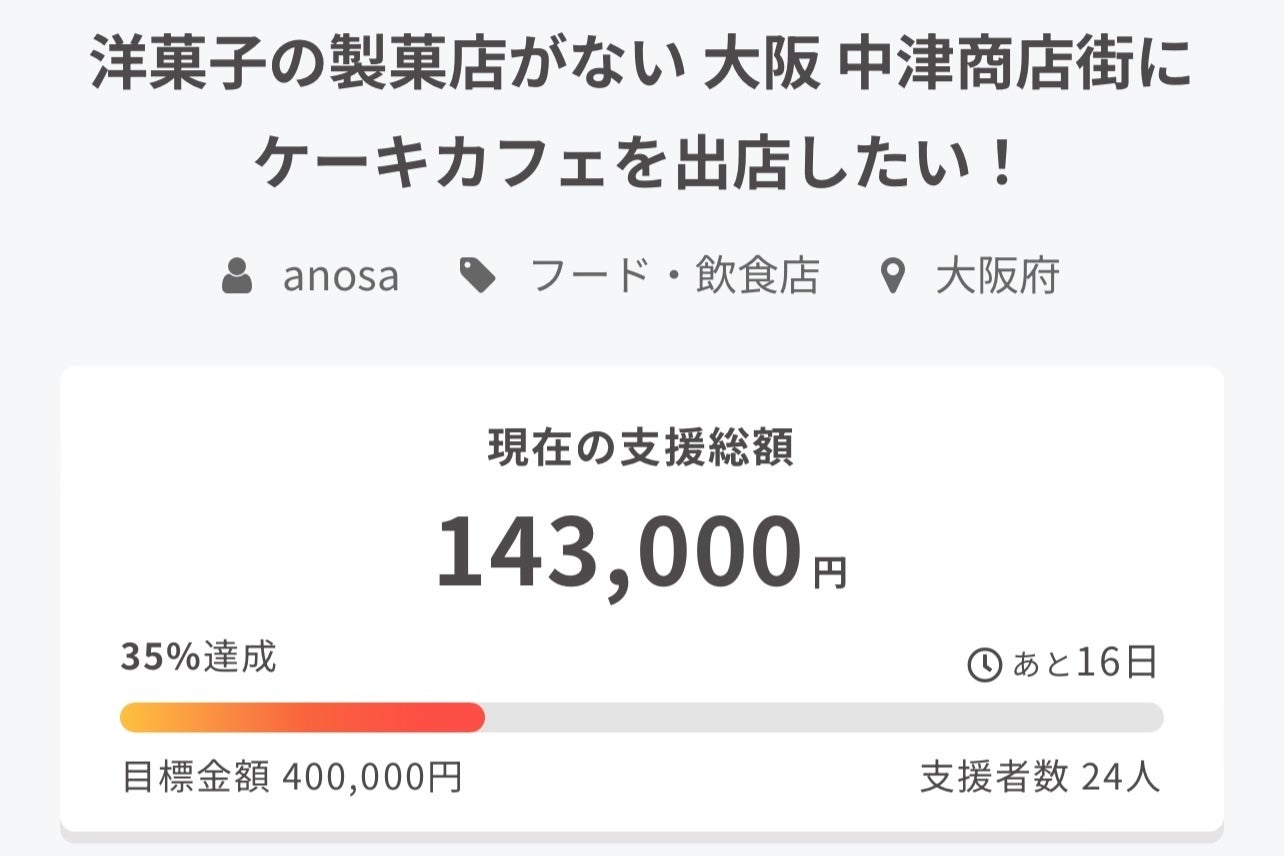
Task: Open the anosa creator profile link
Action: point(341,276)
